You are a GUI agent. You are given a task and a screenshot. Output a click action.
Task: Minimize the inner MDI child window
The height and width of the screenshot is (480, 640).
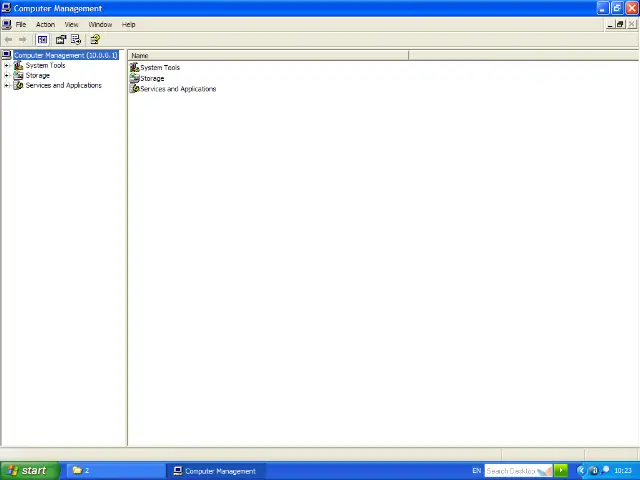tap(610, 24)
